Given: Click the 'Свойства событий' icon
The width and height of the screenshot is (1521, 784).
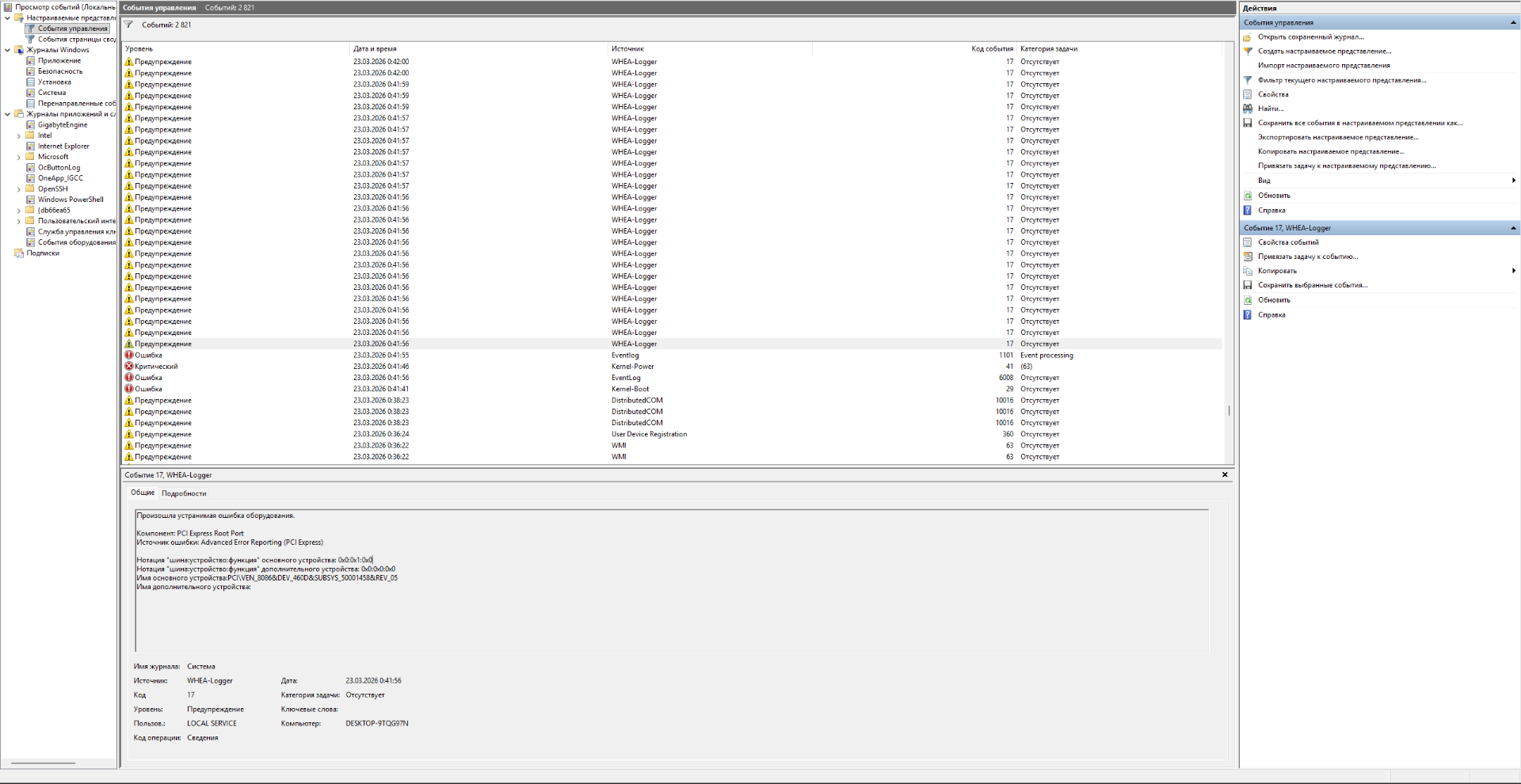Looking at the screenshot, I should [1247, 242].
